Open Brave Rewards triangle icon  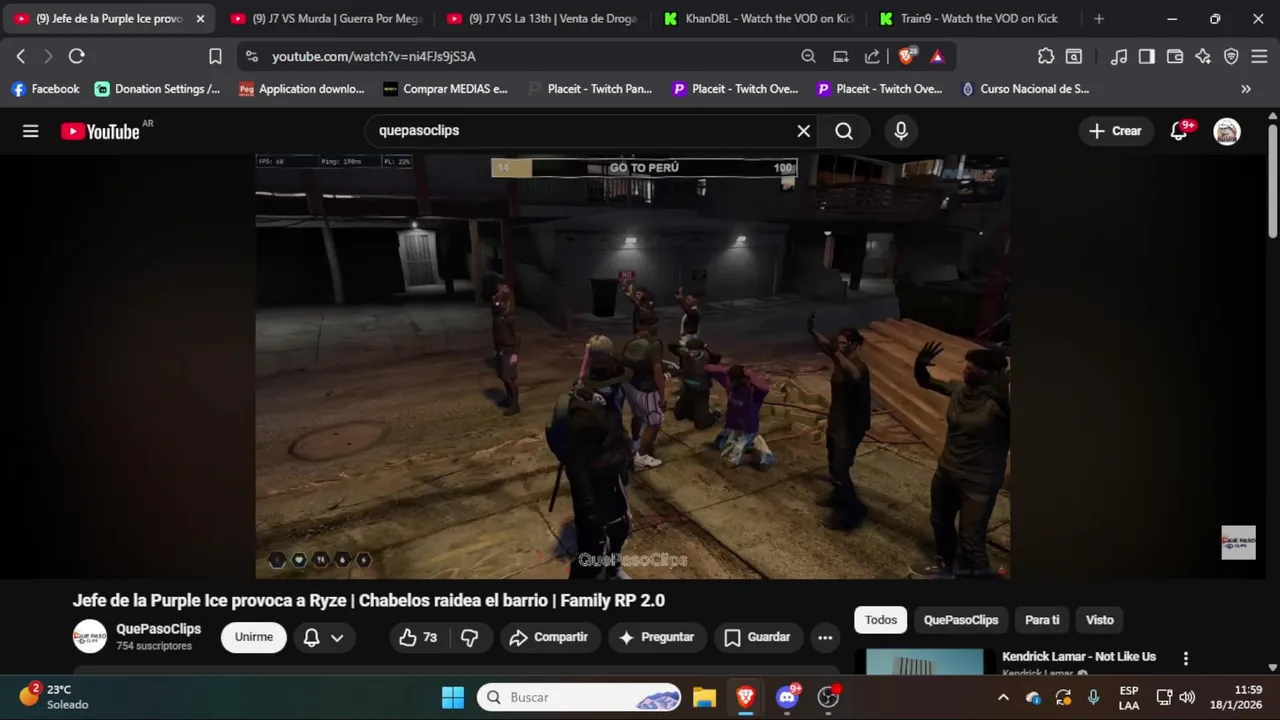pos(937,56)
